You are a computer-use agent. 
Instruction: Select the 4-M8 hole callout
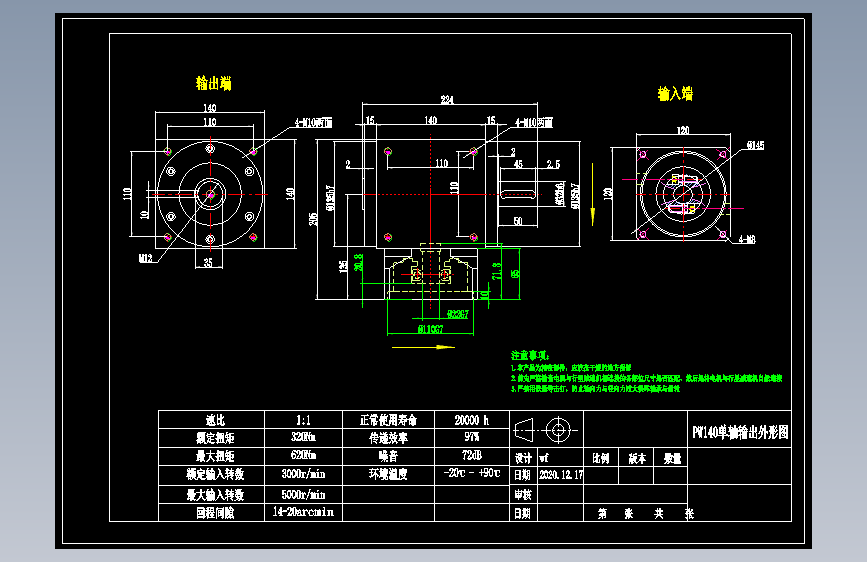[747, 240]
